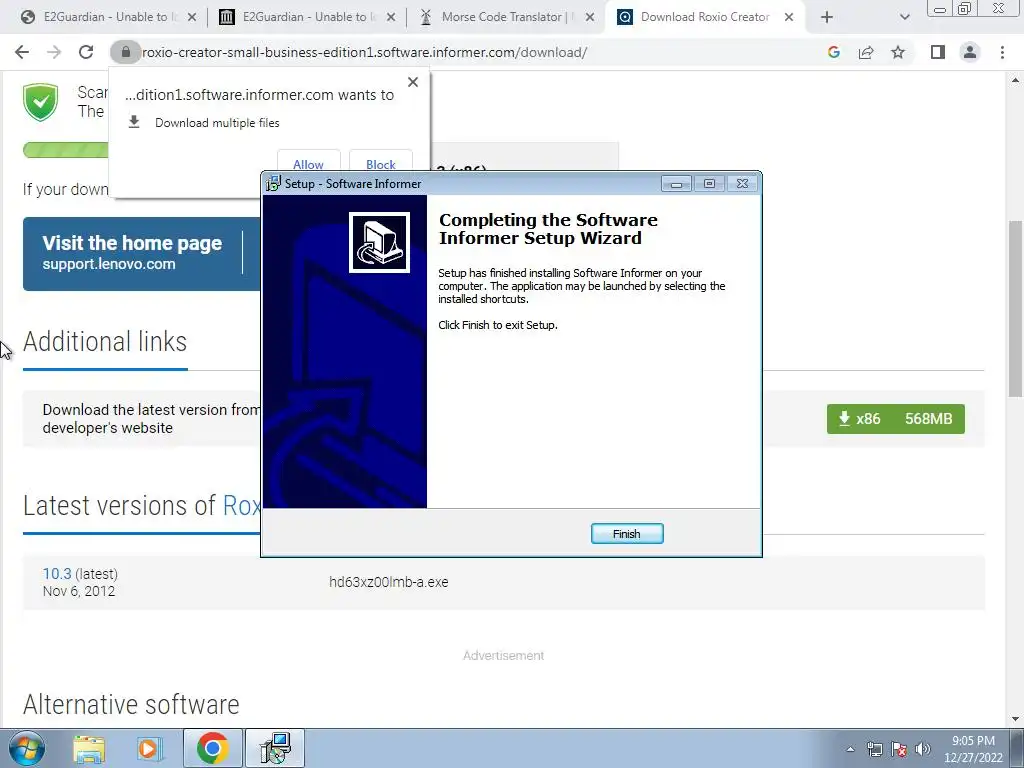The width and height of the screenshot is (1024, 768).
Task: Click Chrome icon in taskbar
Action: pyautogui.click(x=212, y=748)
